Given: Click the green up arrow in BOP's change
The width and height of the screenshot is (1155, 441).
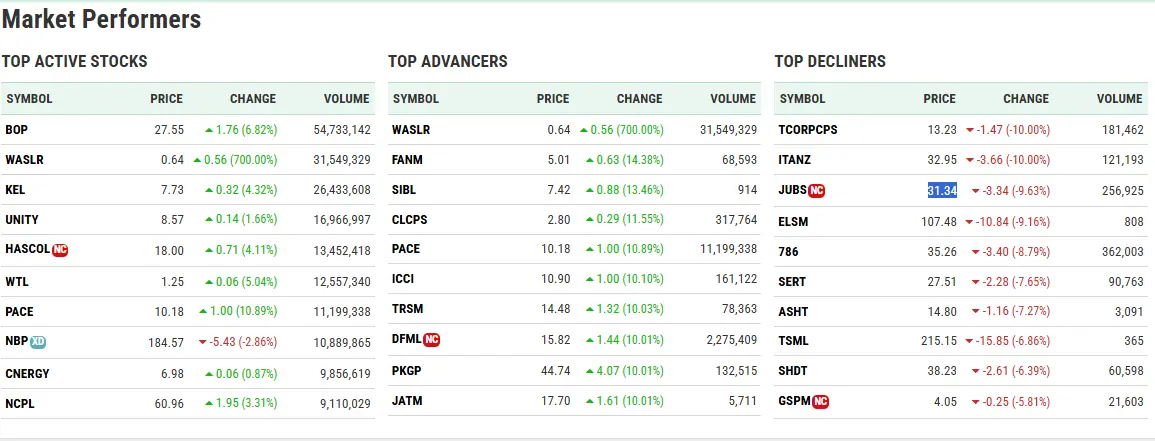Looking at the screenshot, I should click(x=208, y=130).
